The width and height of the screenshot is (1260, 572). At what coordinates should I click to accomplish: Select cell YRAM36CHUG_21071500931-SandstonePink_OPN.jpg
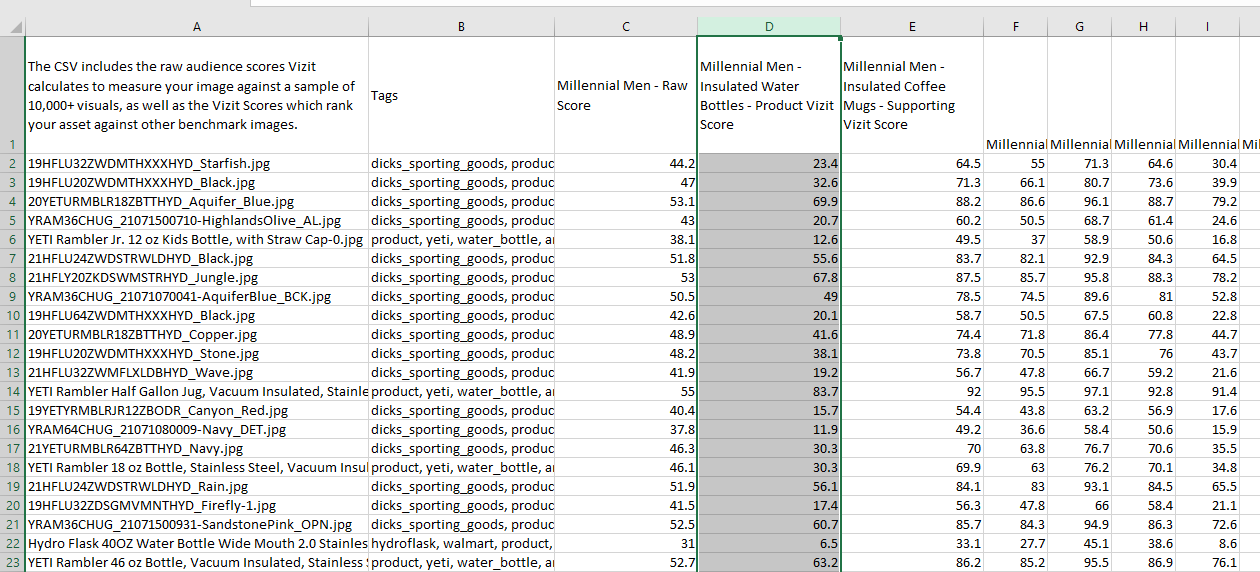click(x=196, y=524)
